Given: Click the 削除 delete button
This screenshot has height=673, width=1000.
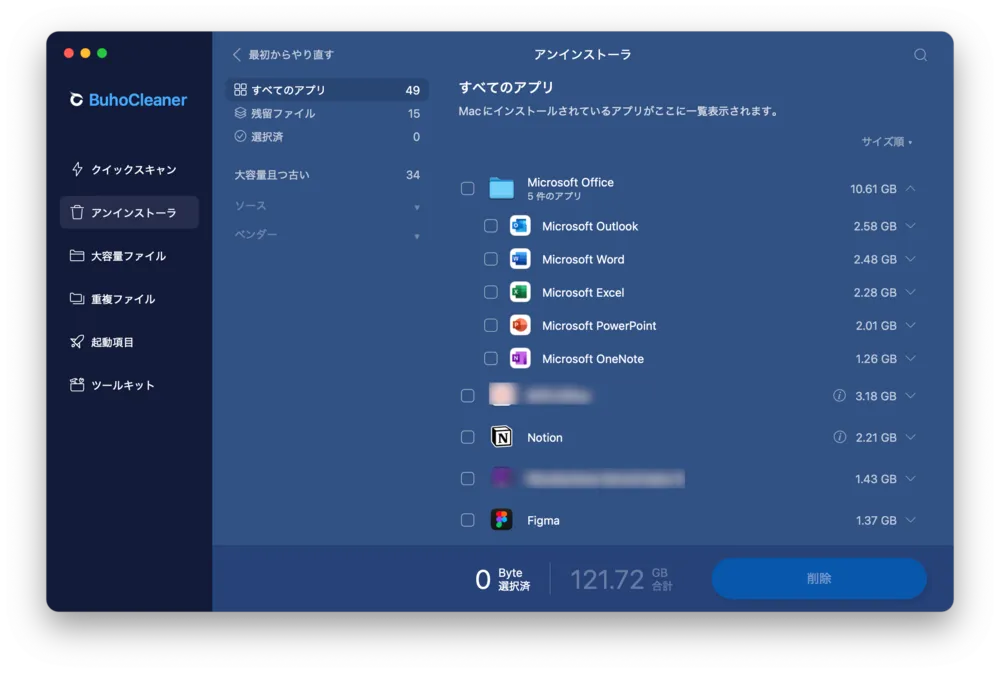Looking at the screenshot, I should pos(819,579).
